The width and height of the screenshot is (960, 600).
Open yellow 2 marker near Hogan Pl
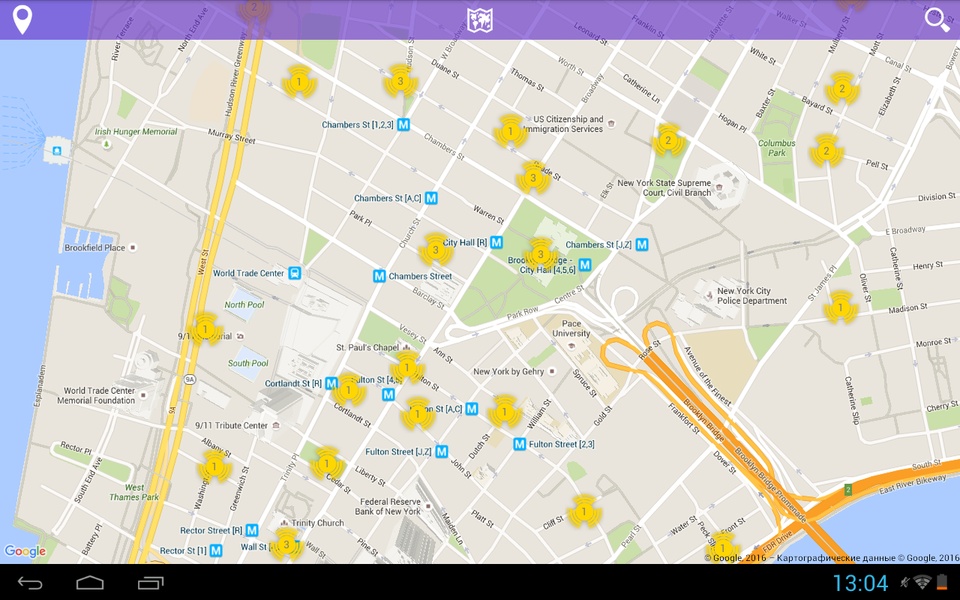[x=668, y=141]
